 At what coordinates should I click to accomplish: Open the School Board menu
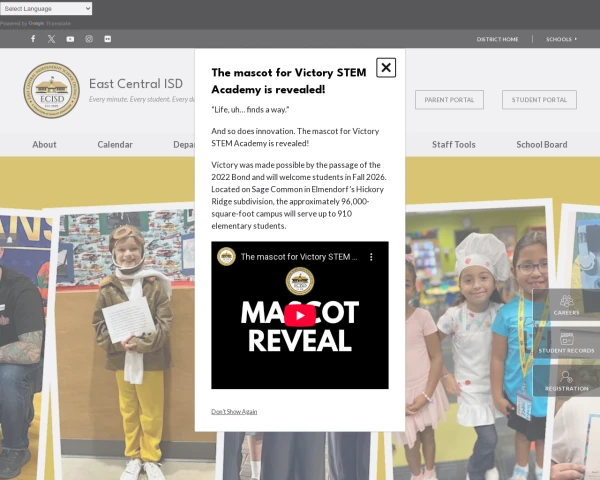point(541,145)
